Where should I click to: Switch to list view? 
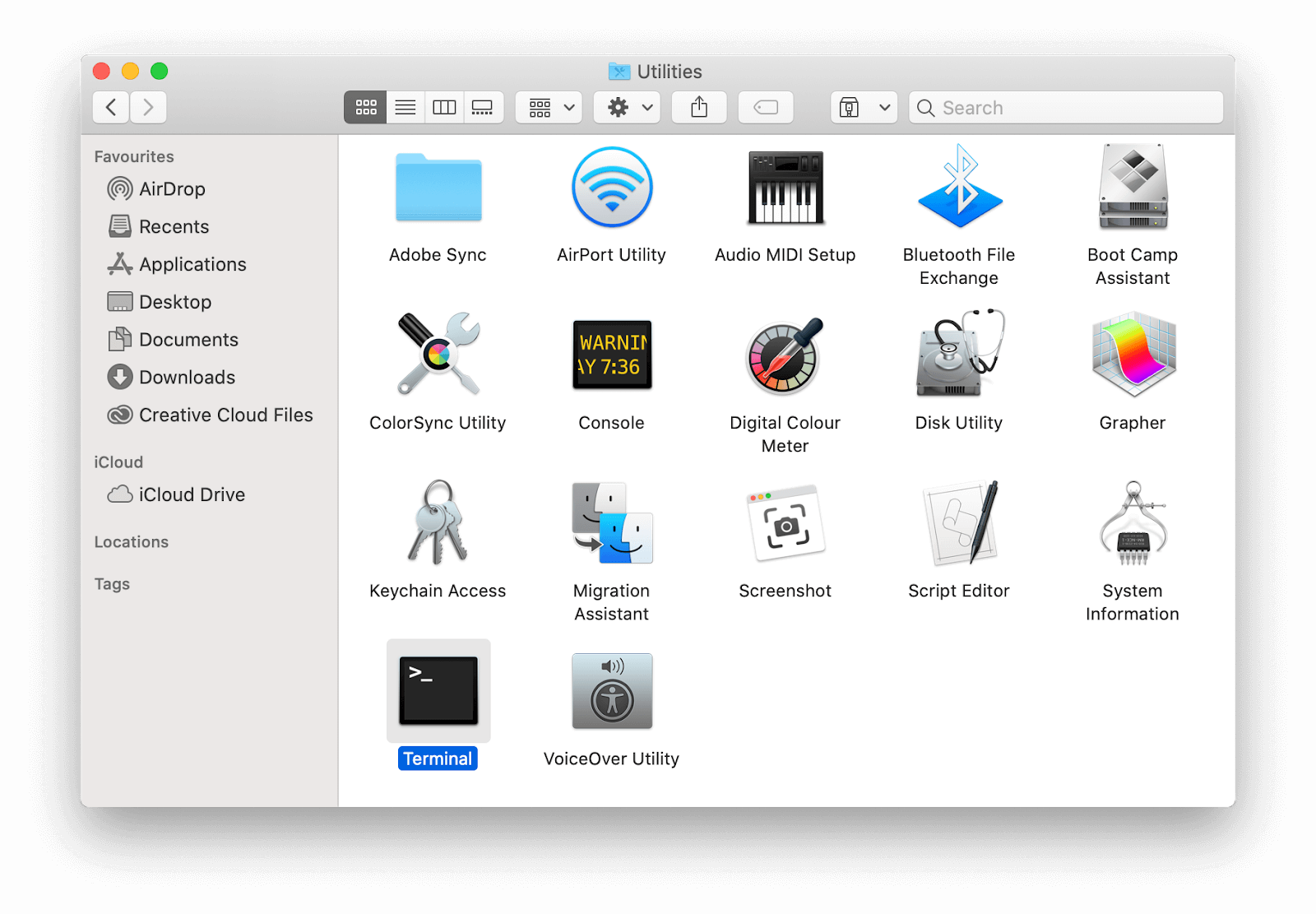pos(405,107)
